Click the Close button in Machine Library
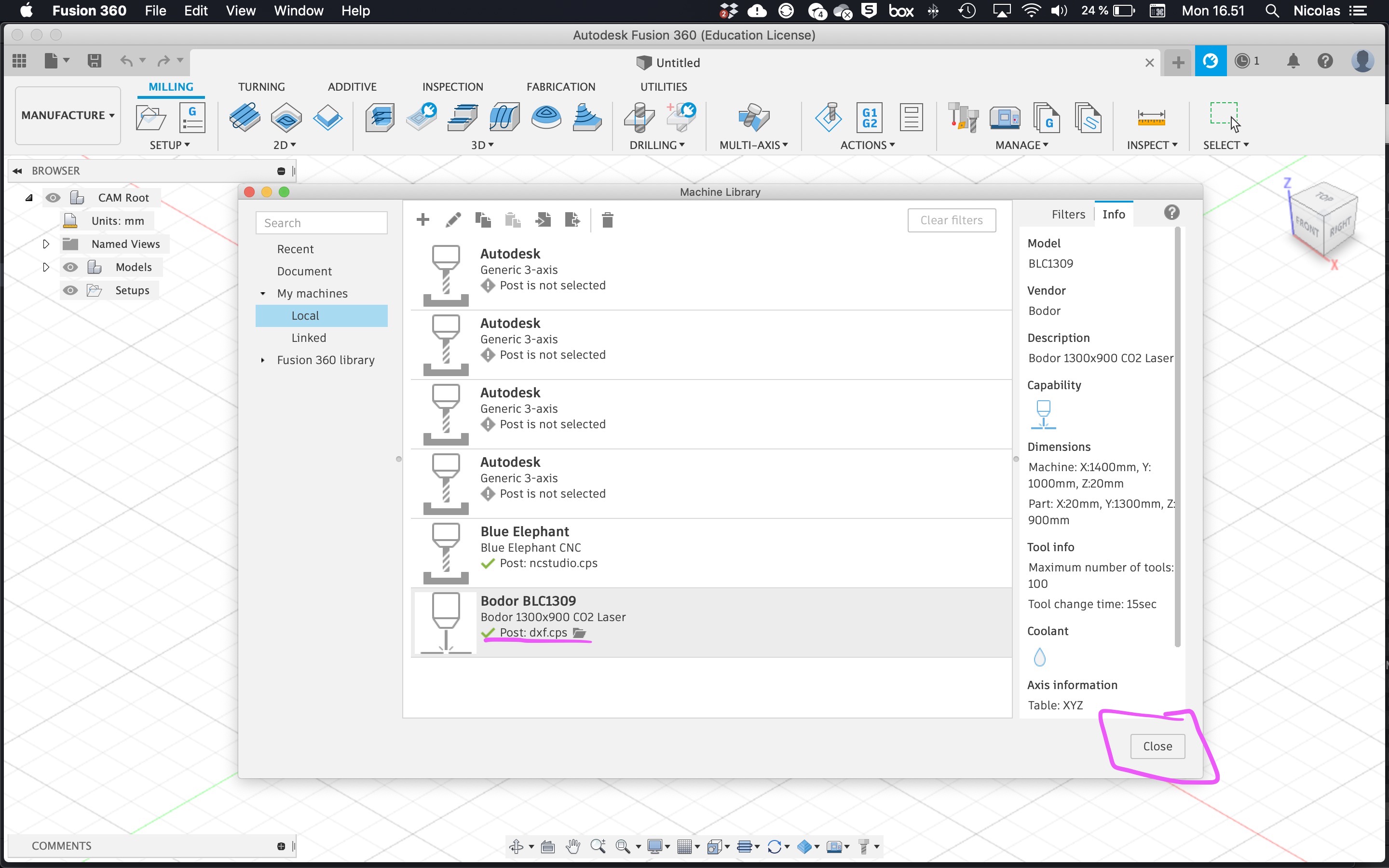This screenshot has width=1389, height=868. tap(1157, 746)
